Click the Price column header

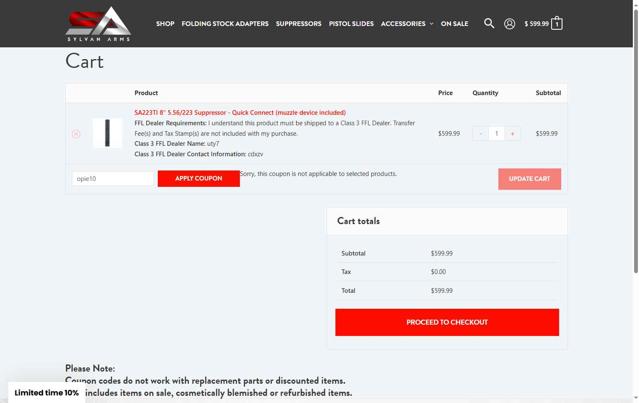coord(445,93)
